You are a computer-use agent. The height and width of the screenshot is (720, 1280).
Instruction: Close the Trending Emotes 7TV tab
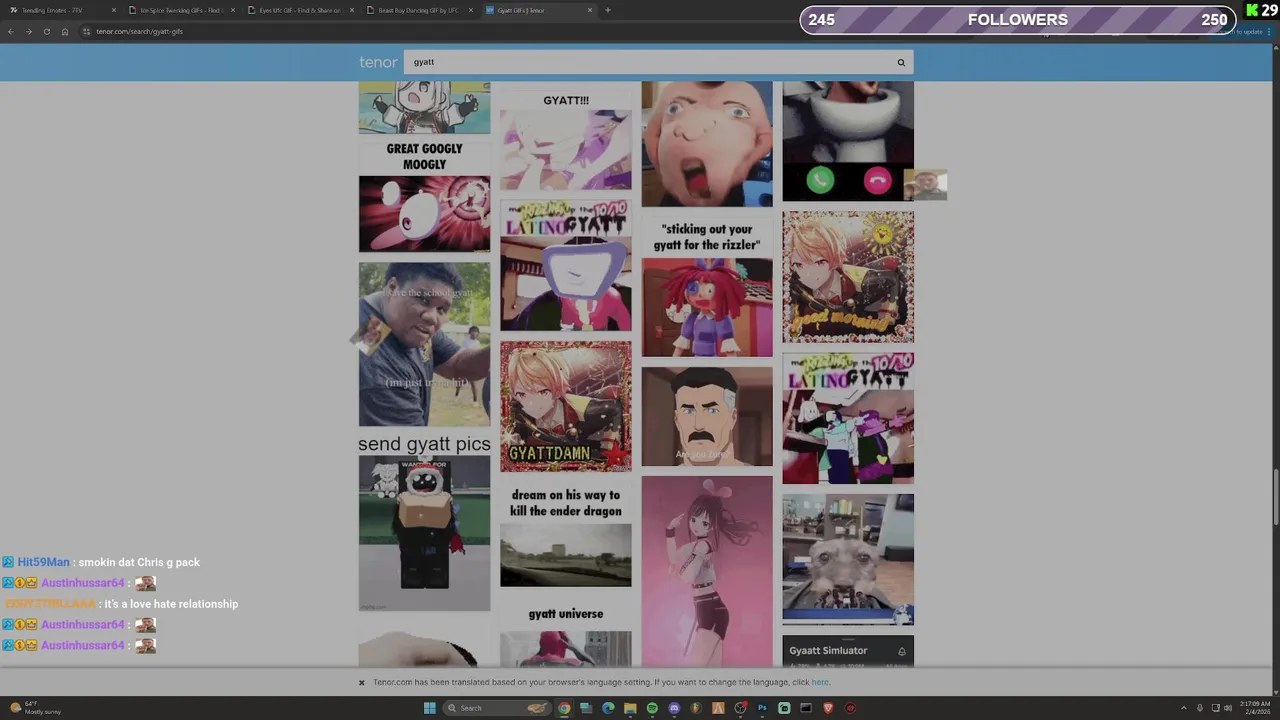(114, 10)
